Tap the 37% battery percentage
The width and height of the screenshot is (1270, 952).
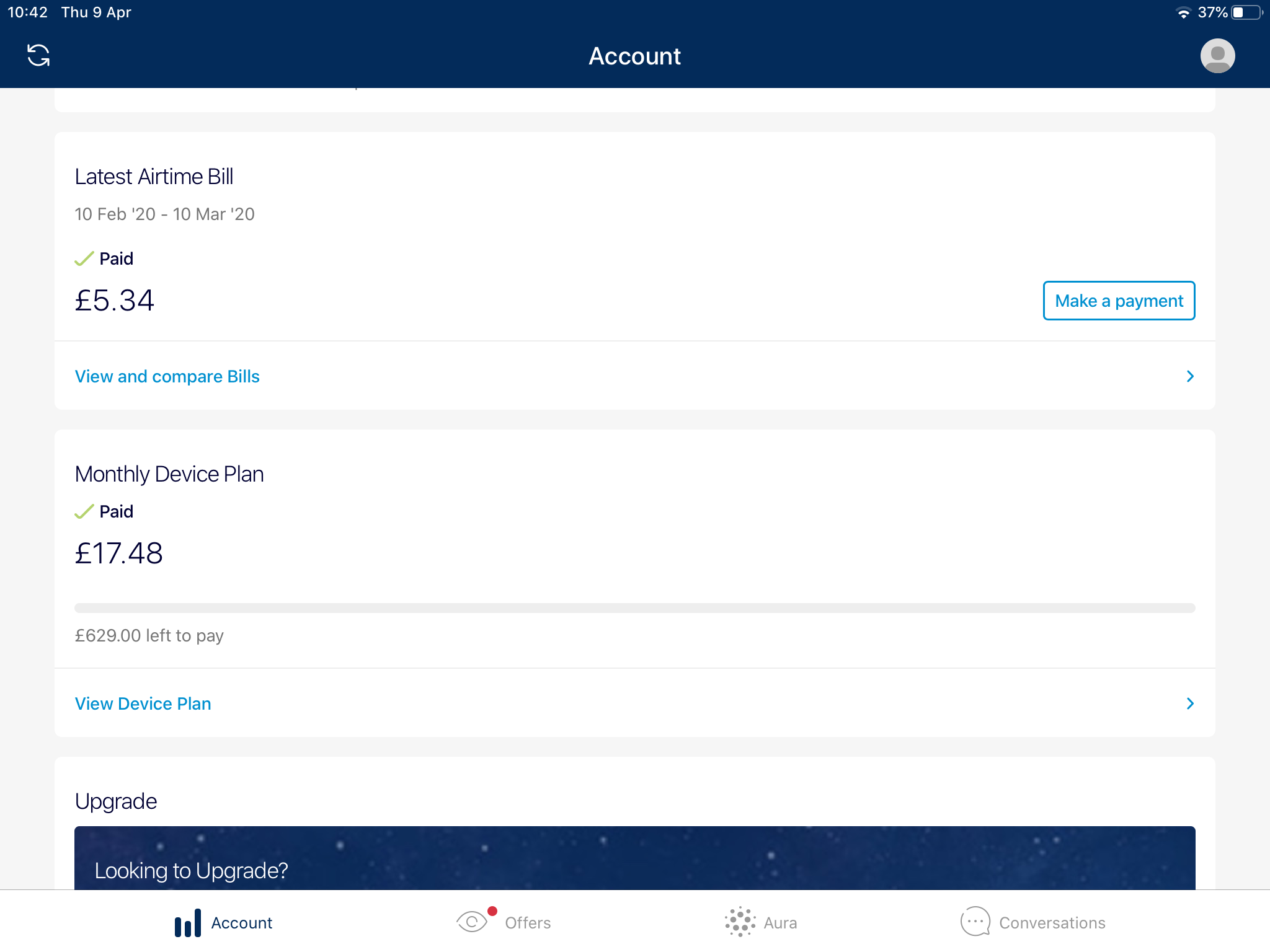click(x=1212, y=12)
